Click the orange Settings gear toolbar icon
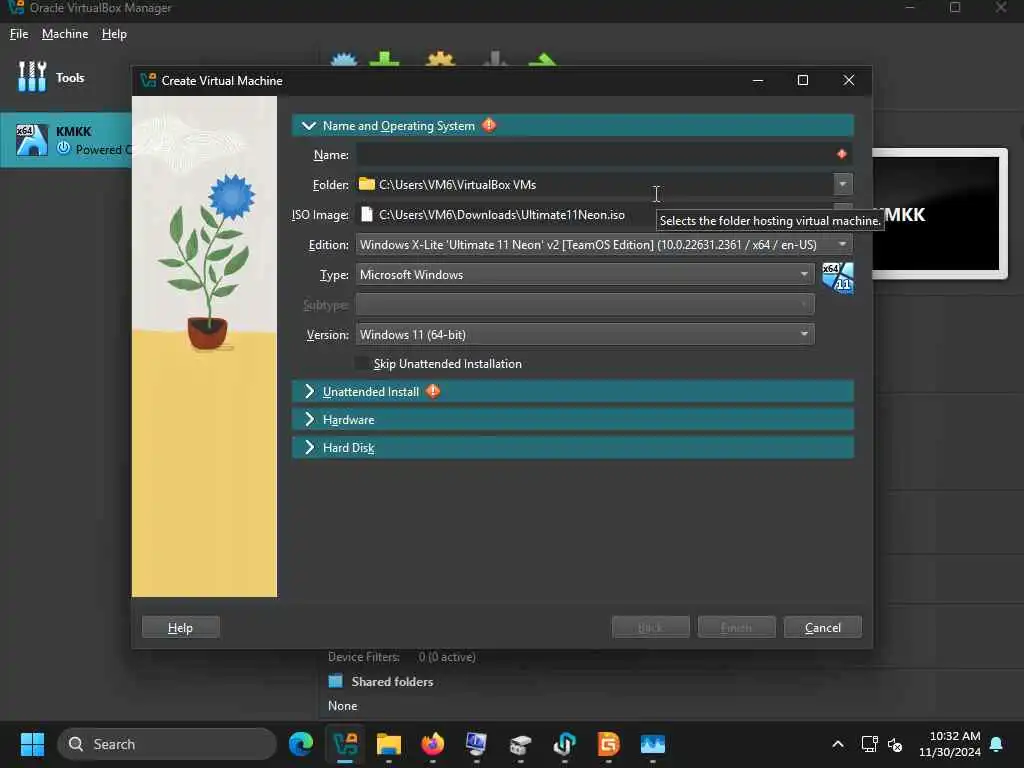The image size is (1024, 768). pyautogui.click(x=440, y=59)
